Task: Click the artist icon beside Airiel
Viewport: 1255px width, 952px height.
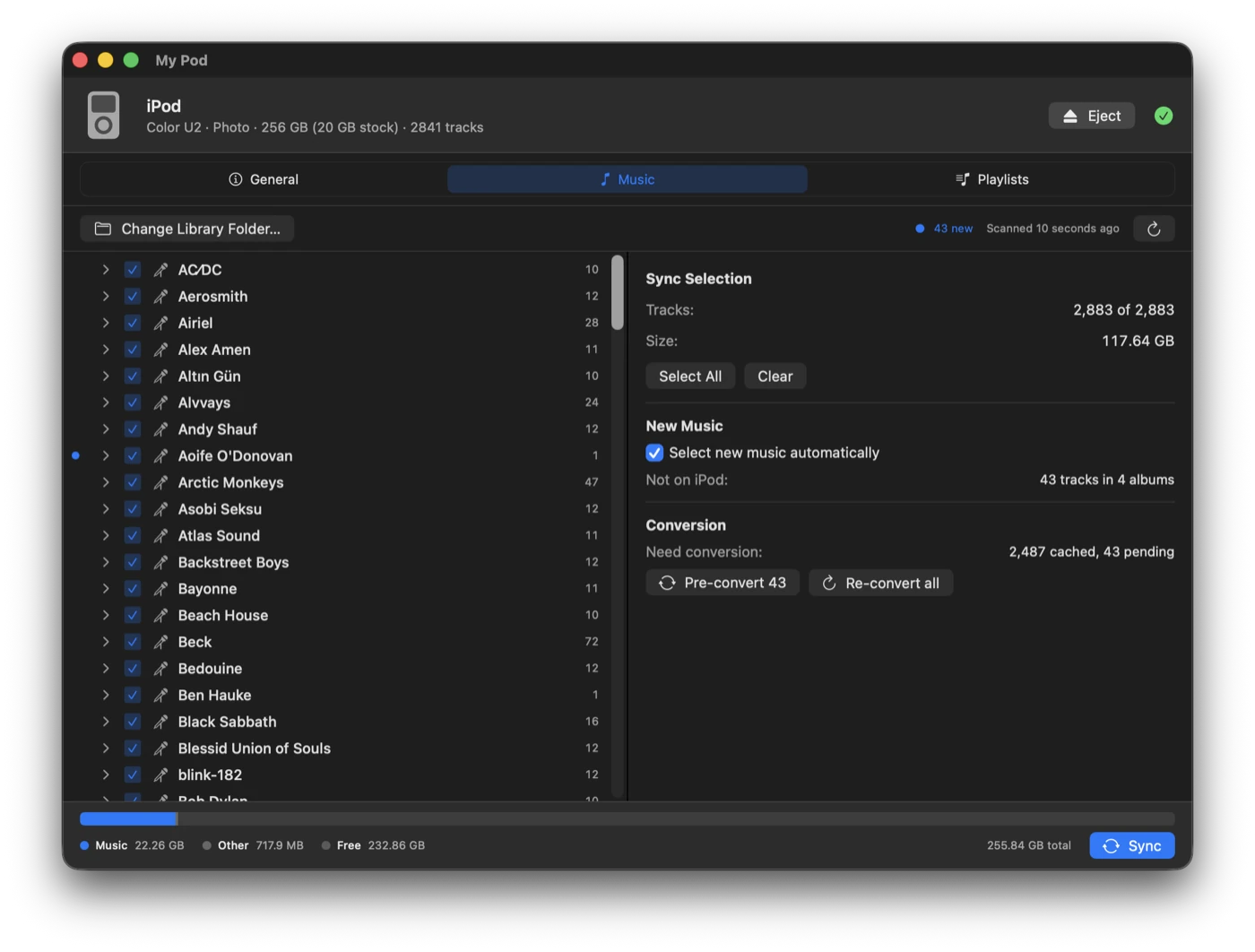Action: (x=160, y=323)
